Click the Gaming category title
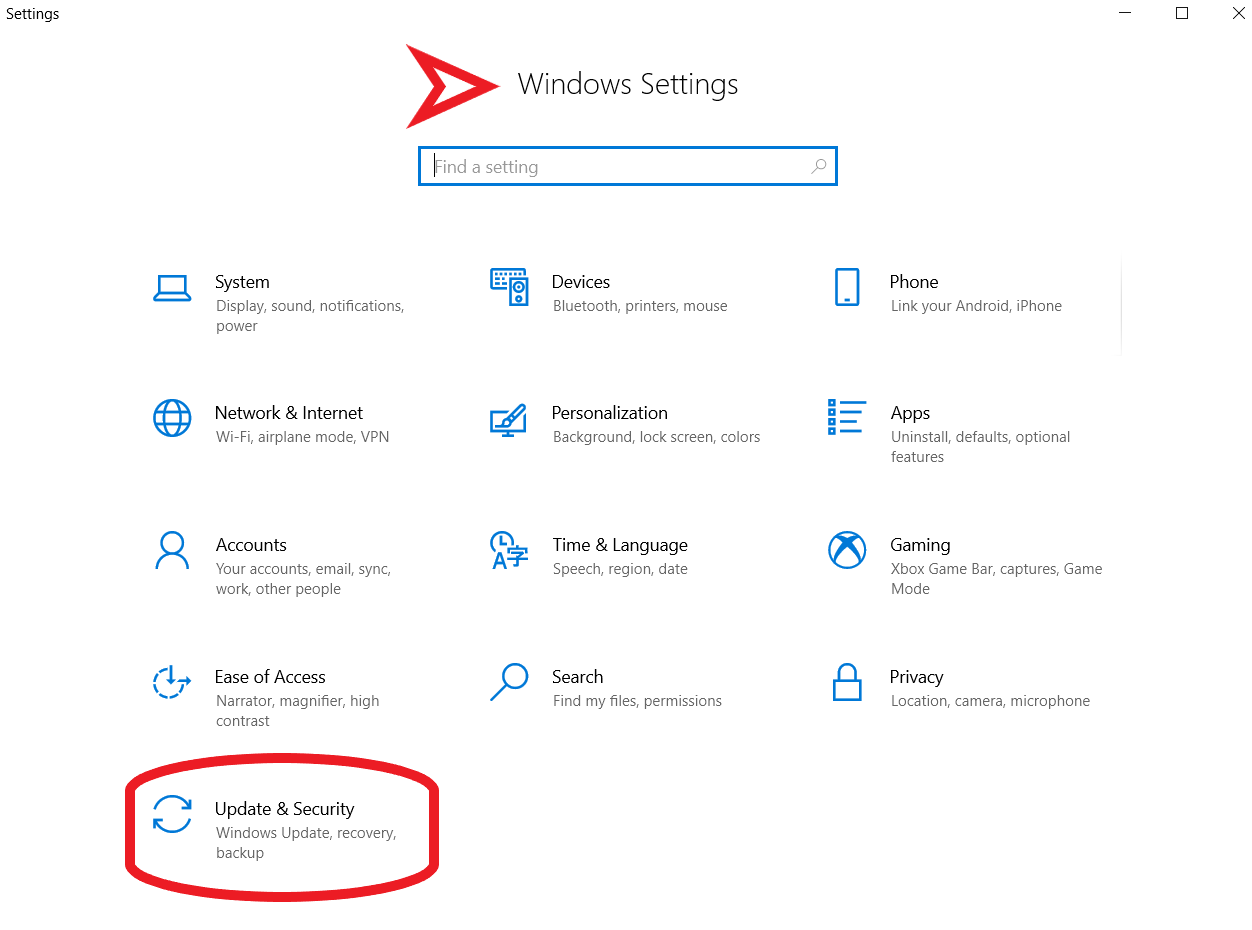The image size is (1252, 930). point(920,545)
